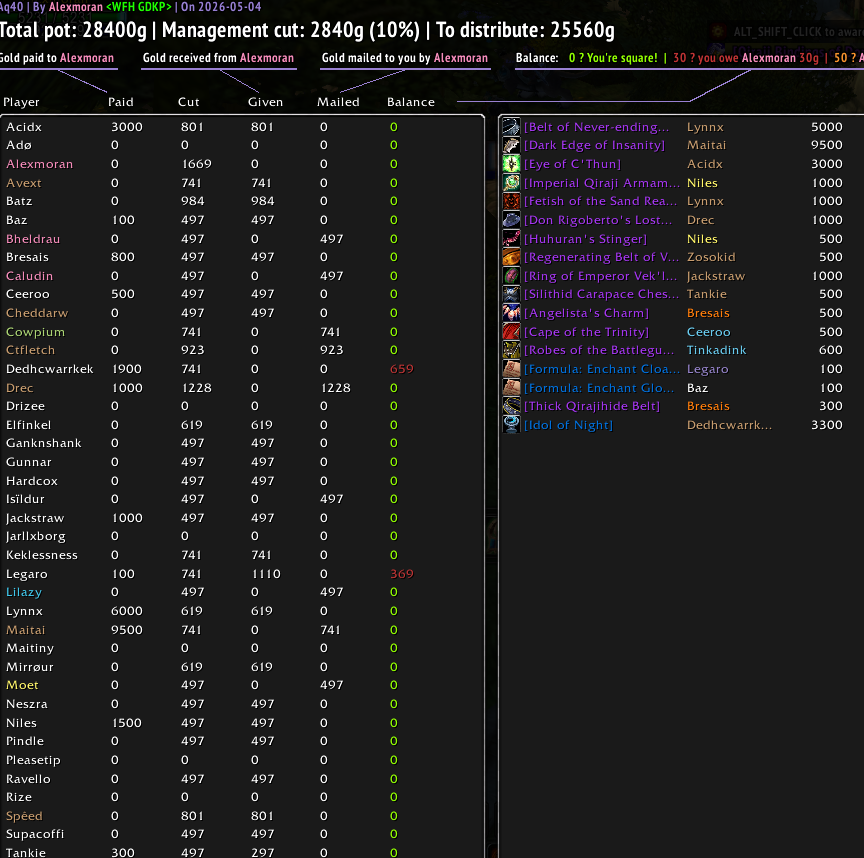Screen dimensions: 864x858
Task: Select Legaro's red 369 balance
Action: point(402,574)
